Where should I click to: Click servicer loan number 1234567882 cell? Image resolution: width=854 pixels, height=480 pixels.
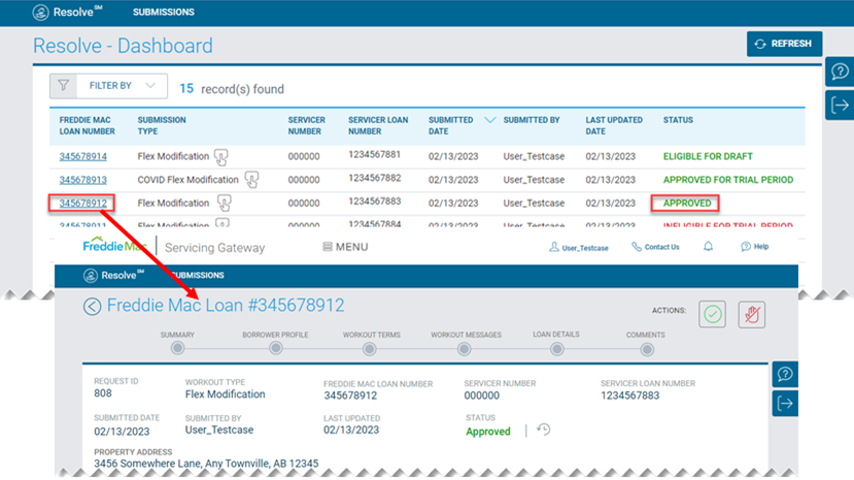374,178
